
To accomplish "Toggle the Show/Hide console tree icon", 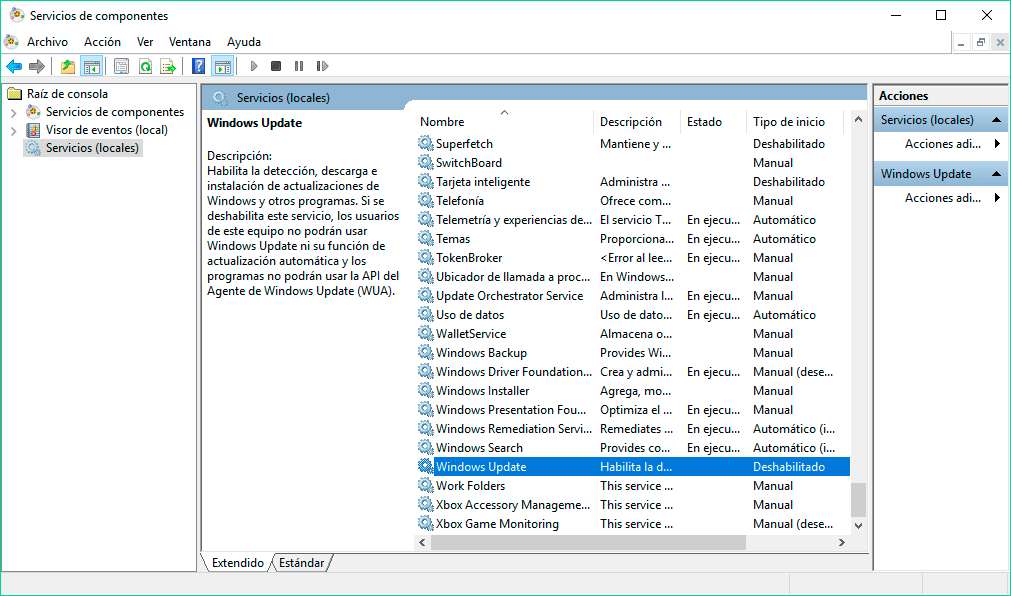I will point(92,66).
